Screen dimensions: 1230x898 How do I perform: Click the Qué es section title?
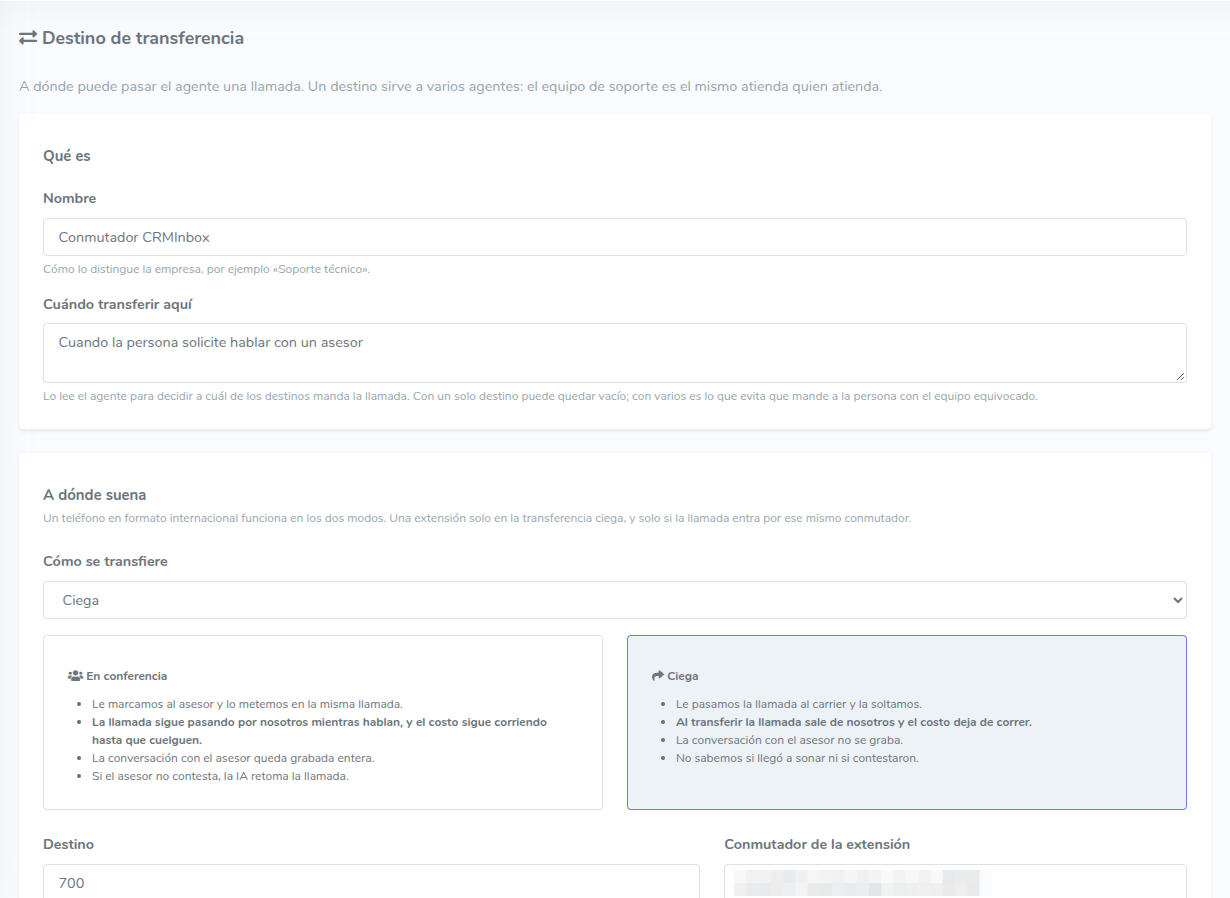(x=67, y=156)
